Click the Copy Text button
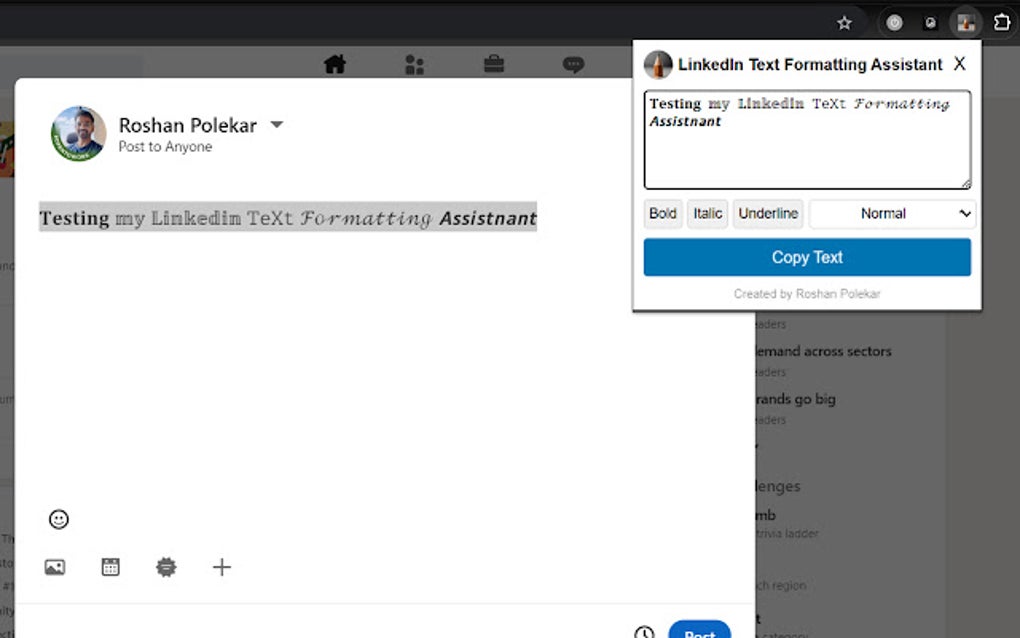 coord(807,257)
